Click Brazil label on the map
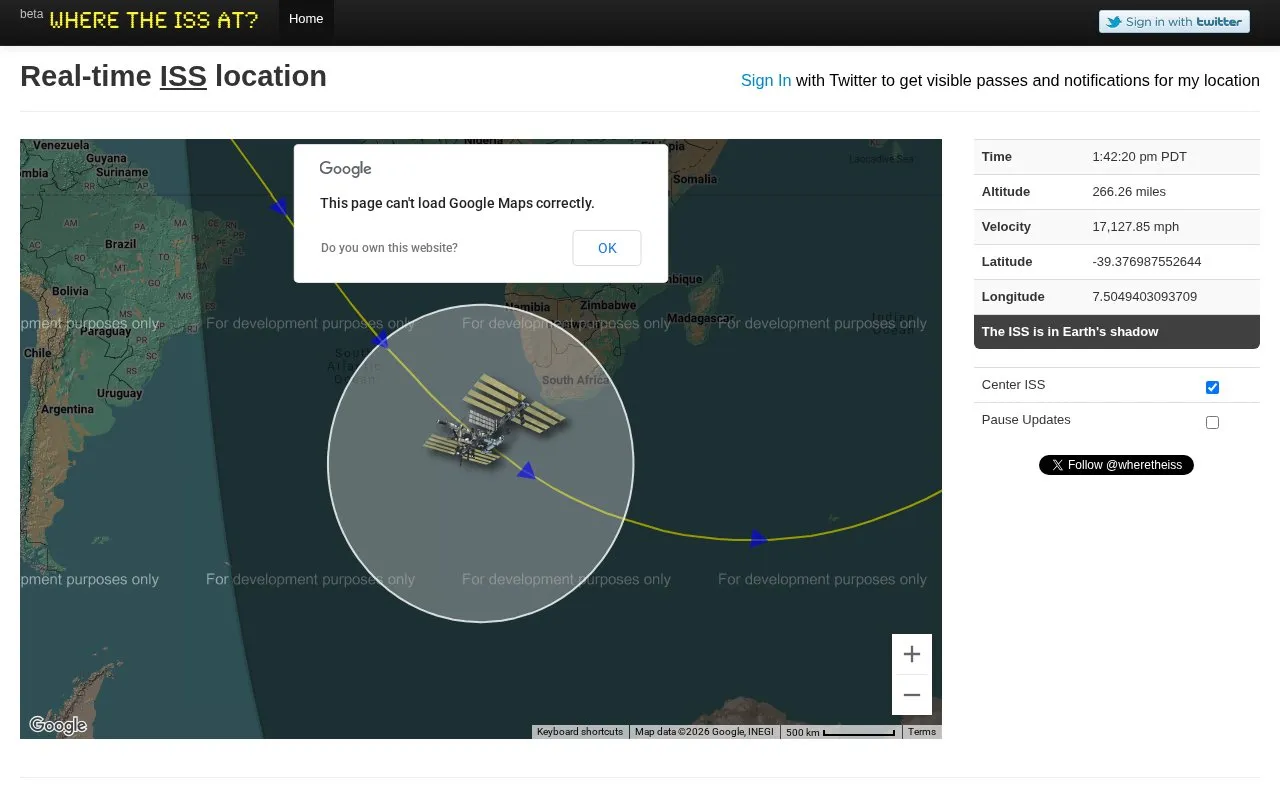 tap(120, 244)
